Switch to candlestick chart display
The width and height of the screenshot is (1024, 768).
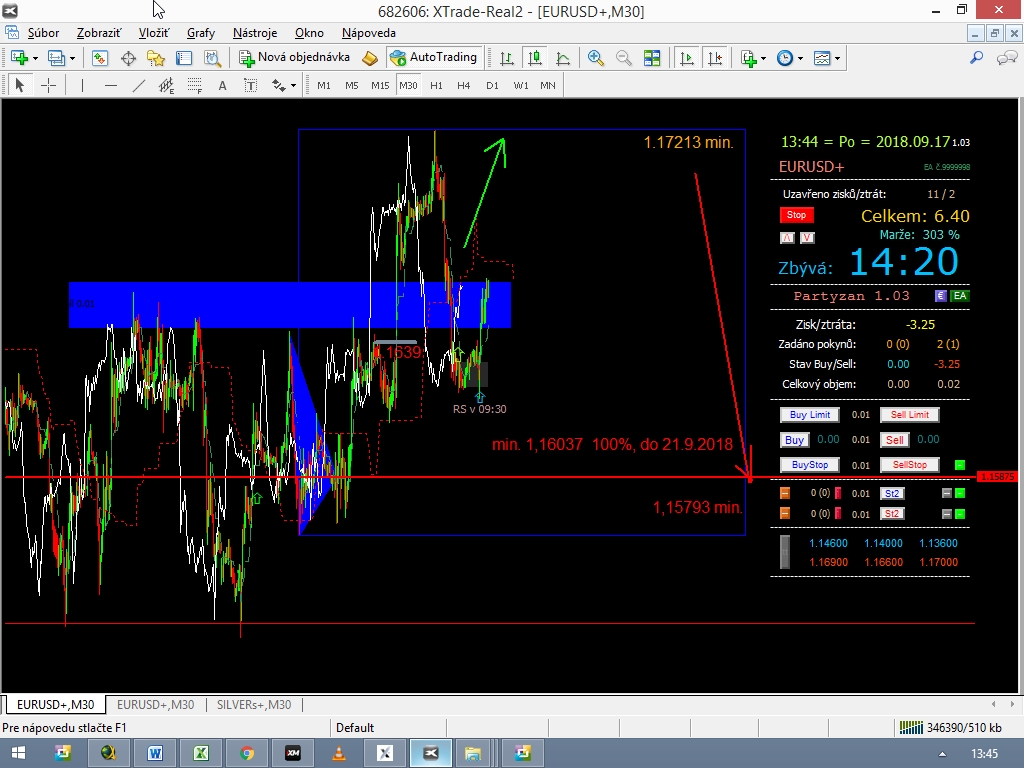(x=535, y=58)
